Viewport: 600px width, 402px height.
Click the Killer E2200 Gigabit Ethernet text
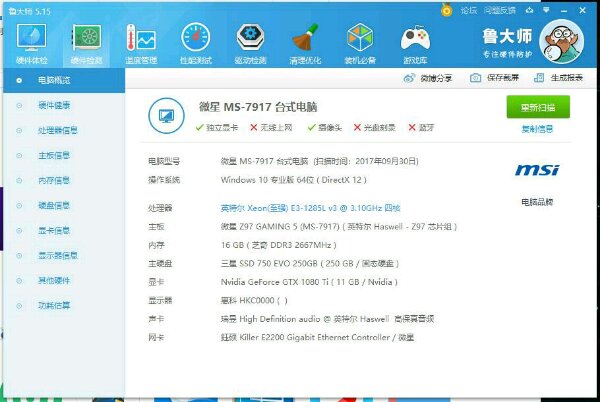(x=317, y=337)
